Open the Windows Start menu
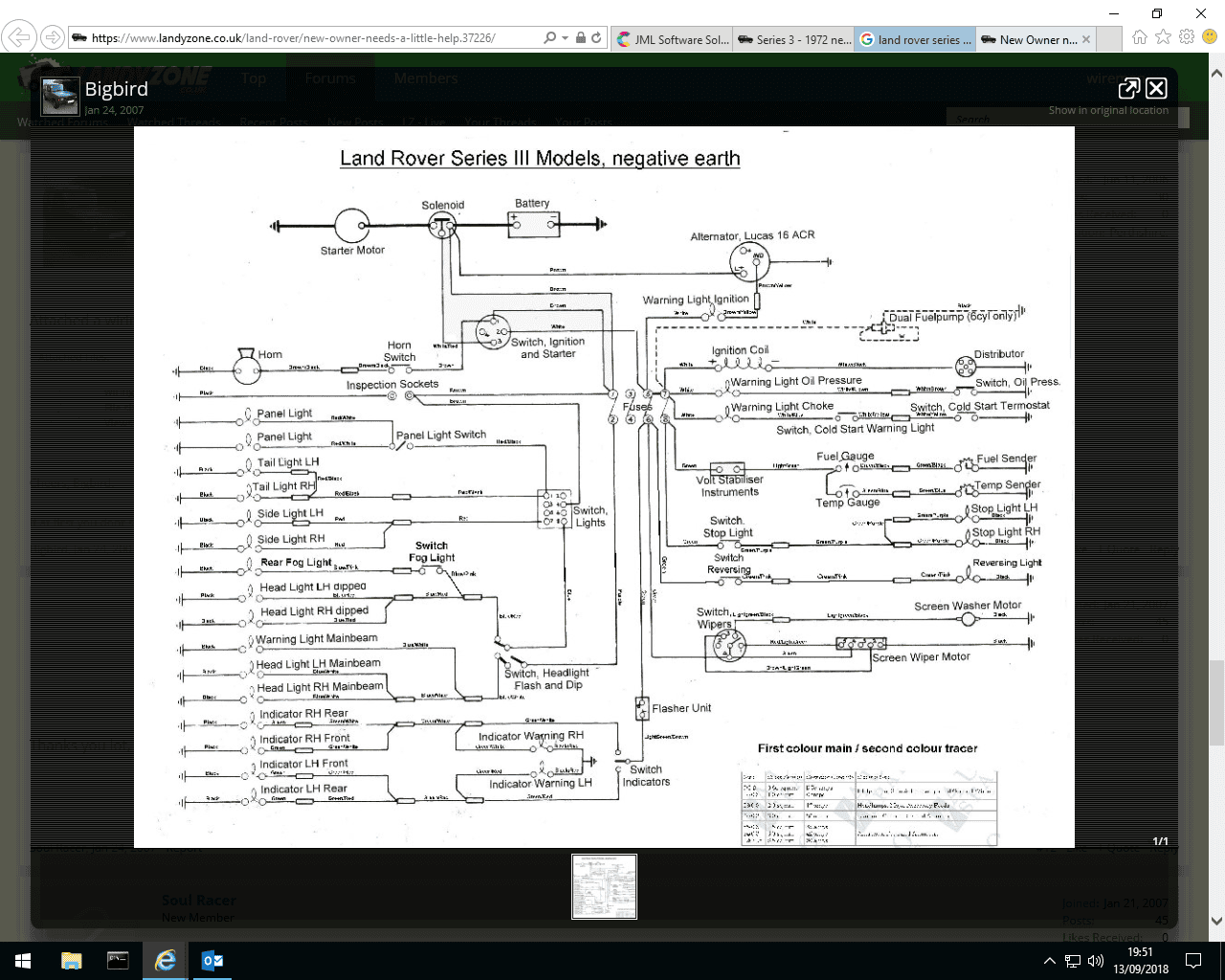 pyautogui.click(x=23, y=961)
